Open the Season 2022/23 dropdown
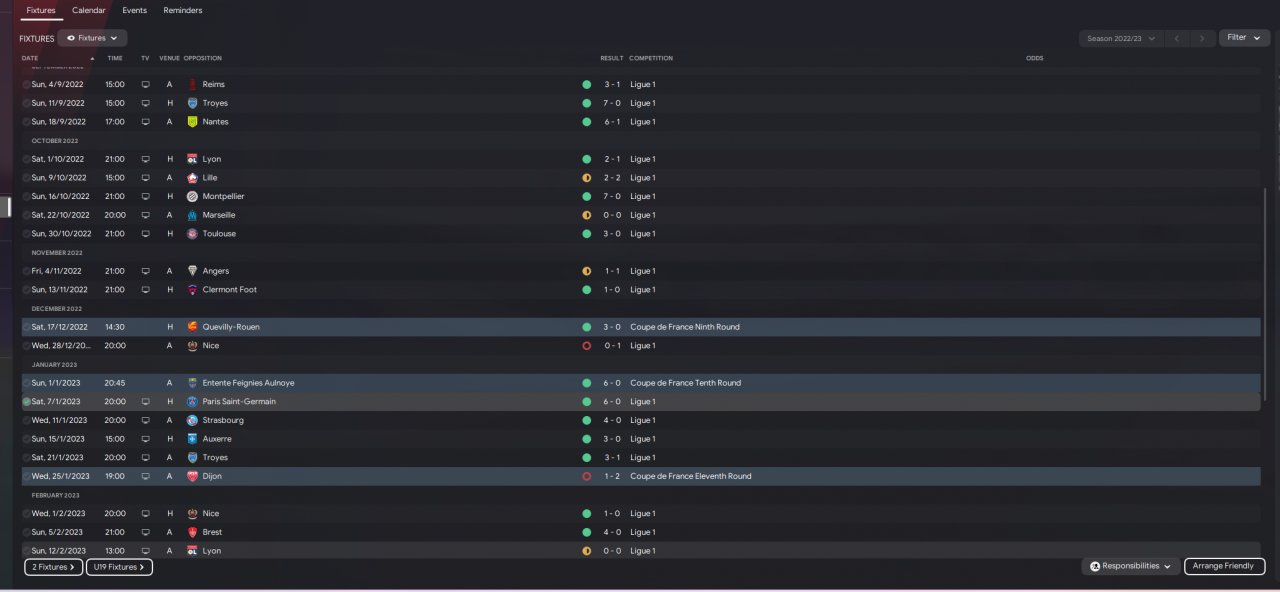The image size is (1280, 592). 1120,38
